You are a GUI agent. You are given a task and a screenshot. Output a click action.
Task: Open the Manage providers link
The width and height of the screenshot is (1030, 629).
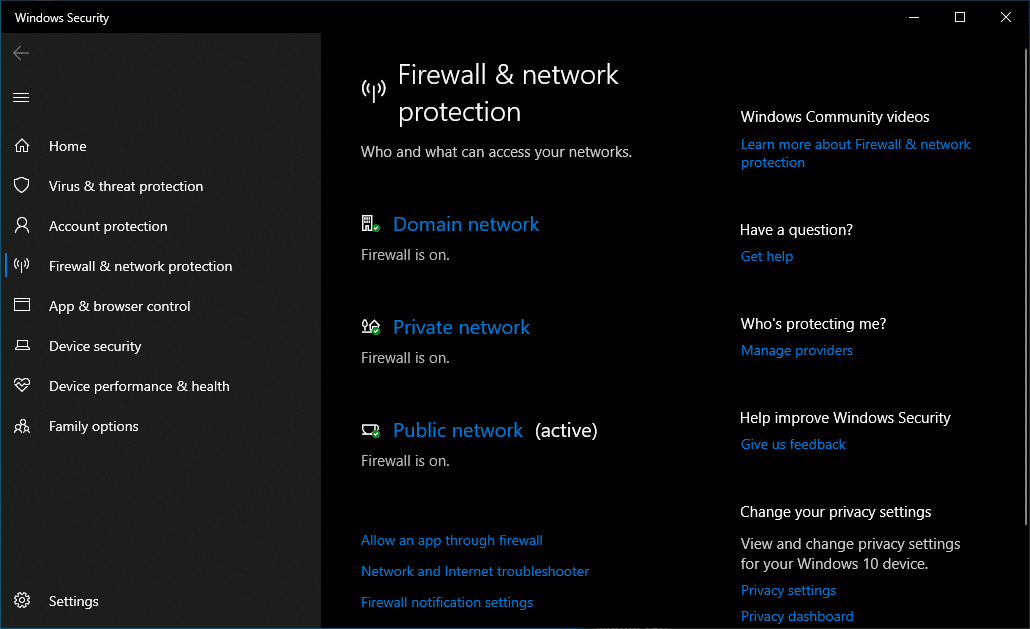coord(797,350)
